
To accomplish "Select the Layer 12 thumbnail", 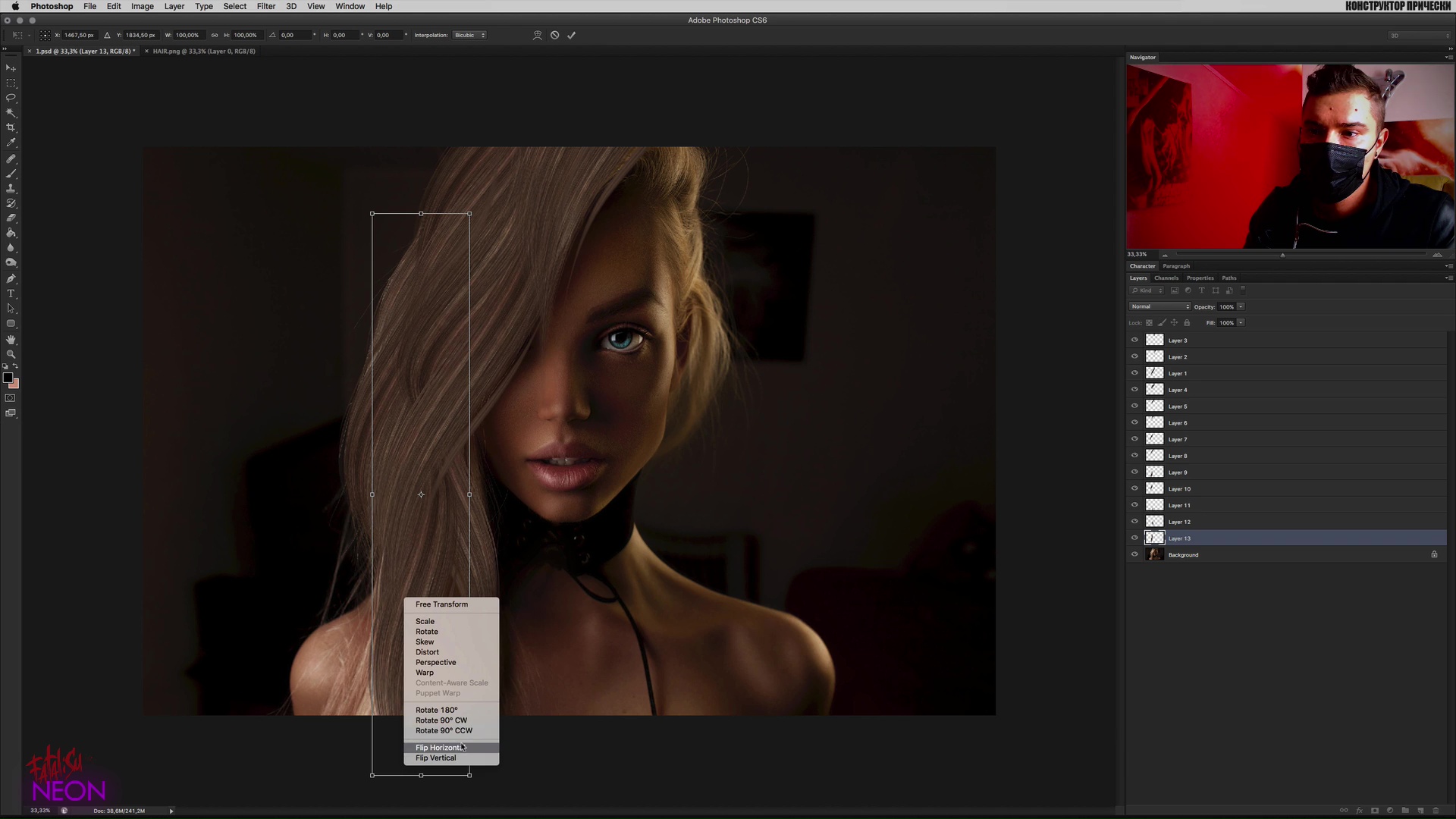I will click(1154, 522).
